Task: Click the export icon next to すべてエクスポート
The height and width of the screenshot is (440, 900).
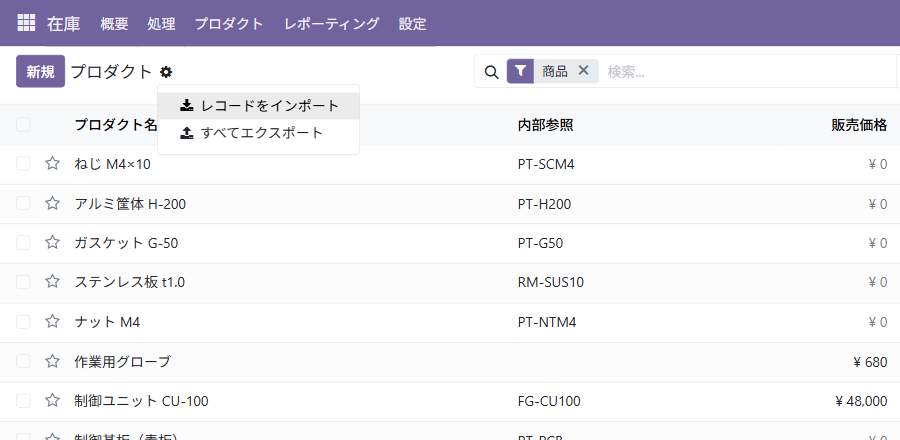Action: pyautogui.click(x=187, y=133)
